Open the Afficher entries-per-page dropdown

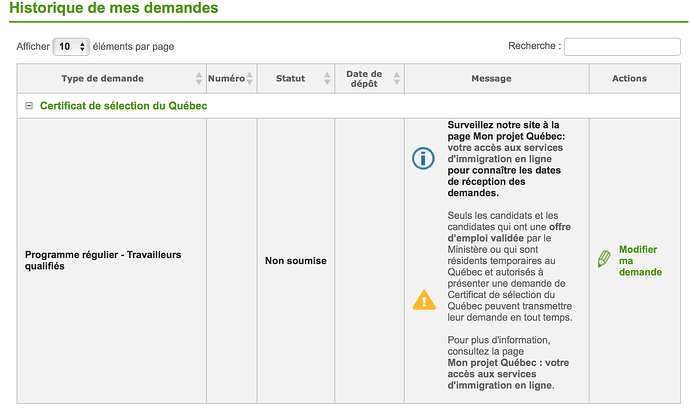[x=70, y=47]
